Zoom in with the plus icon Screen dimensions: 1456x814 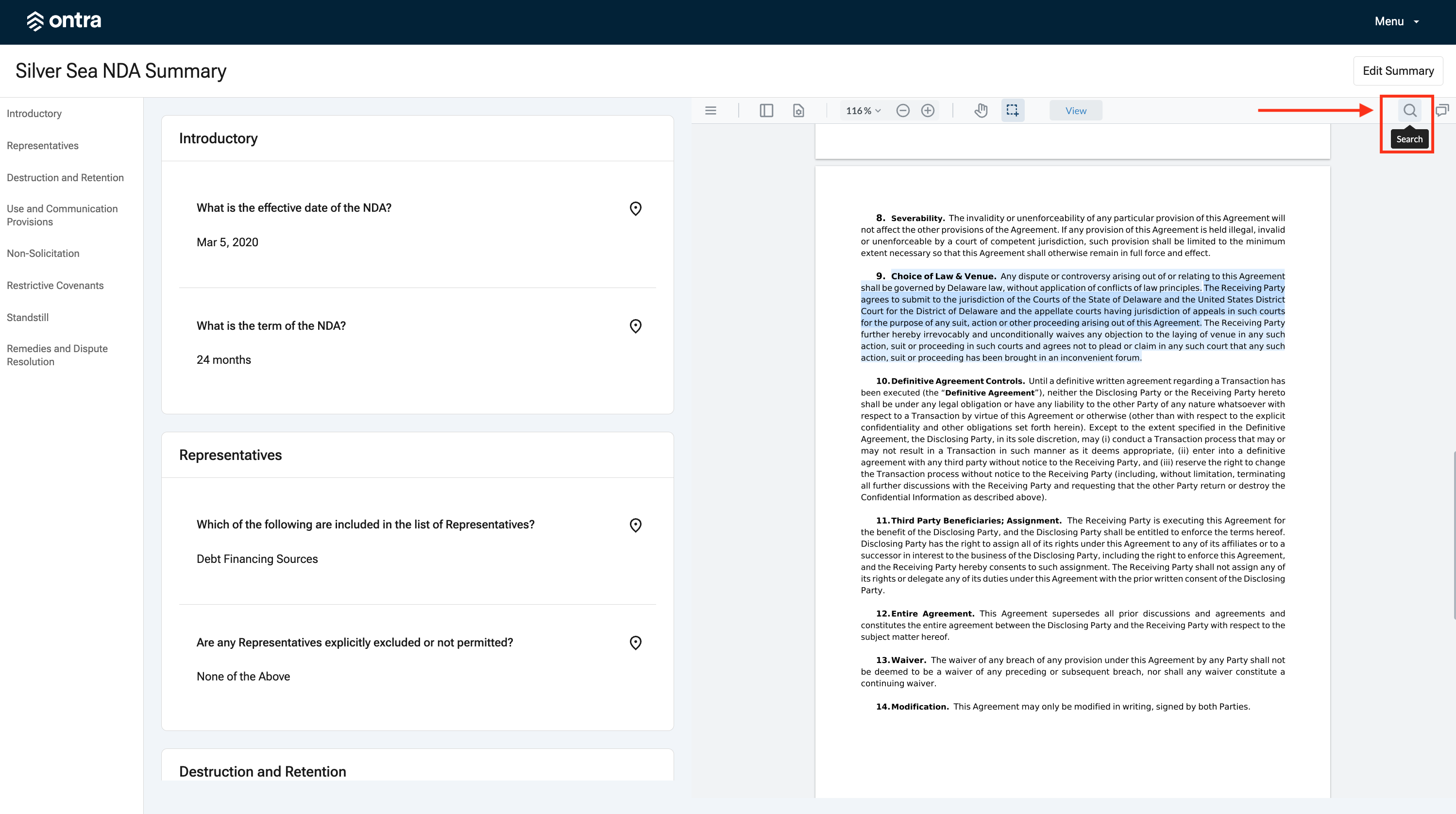pyautogui.click(x=928, y=111)
